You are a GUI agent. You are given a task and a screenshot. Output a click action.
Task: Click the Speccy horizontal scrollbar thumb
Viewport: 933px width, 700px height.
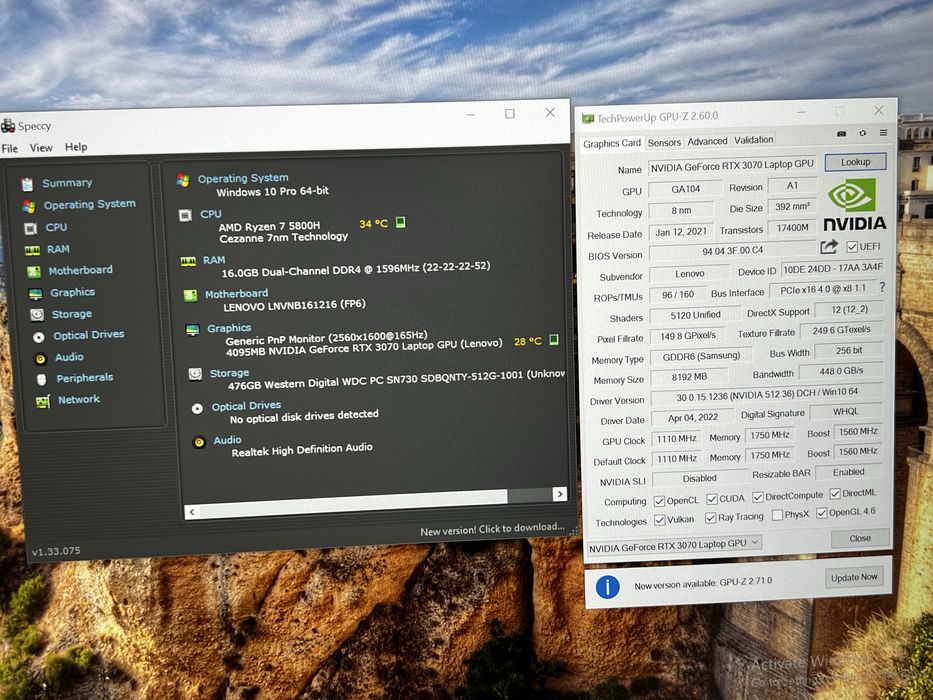click(353, 502)
